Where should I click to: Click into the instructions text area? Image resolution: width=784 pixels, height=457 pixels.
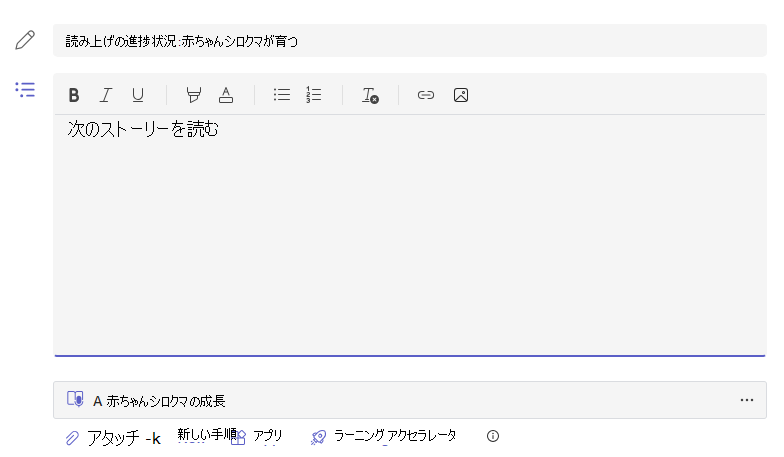pos(410,235)
